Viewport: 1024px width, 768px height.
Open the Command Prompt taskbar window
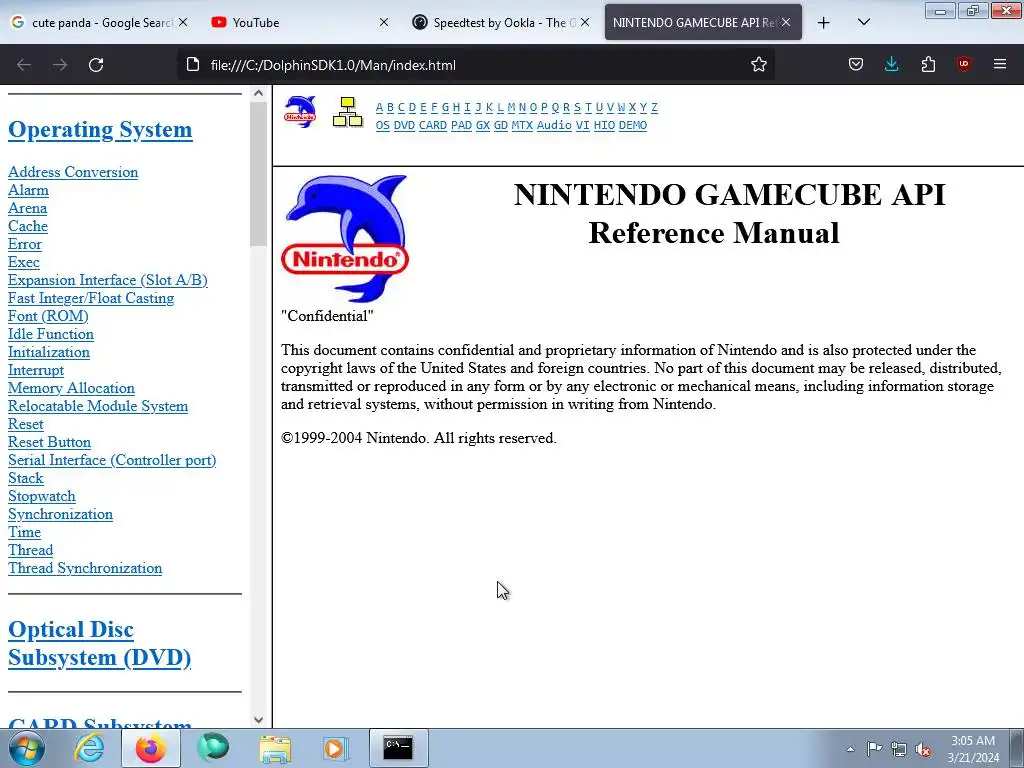[x=398, y=748]
